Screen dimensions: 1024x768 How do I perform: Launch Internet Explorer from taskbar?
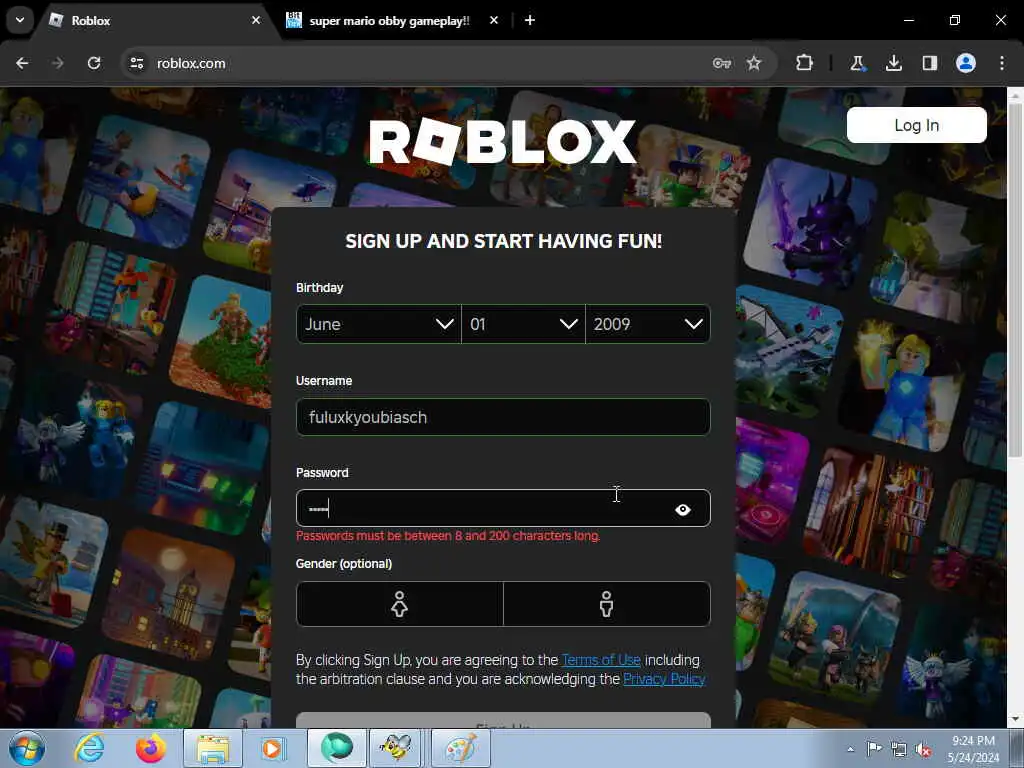point(89,748)
